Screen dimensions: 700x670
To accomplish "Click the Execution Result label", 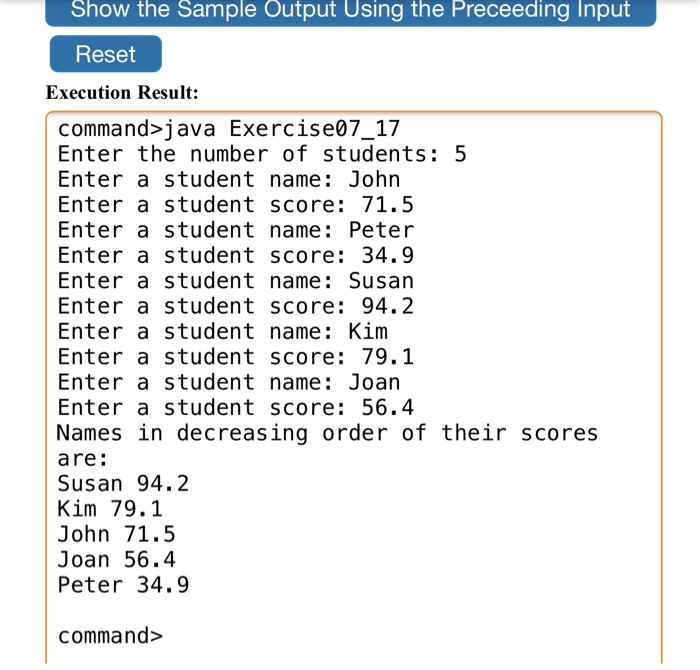I will pos(122,92).
